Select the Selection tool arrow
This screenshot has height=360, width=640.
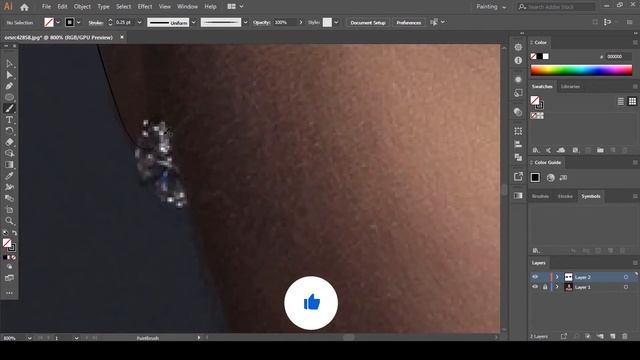[x=9, y=64]
